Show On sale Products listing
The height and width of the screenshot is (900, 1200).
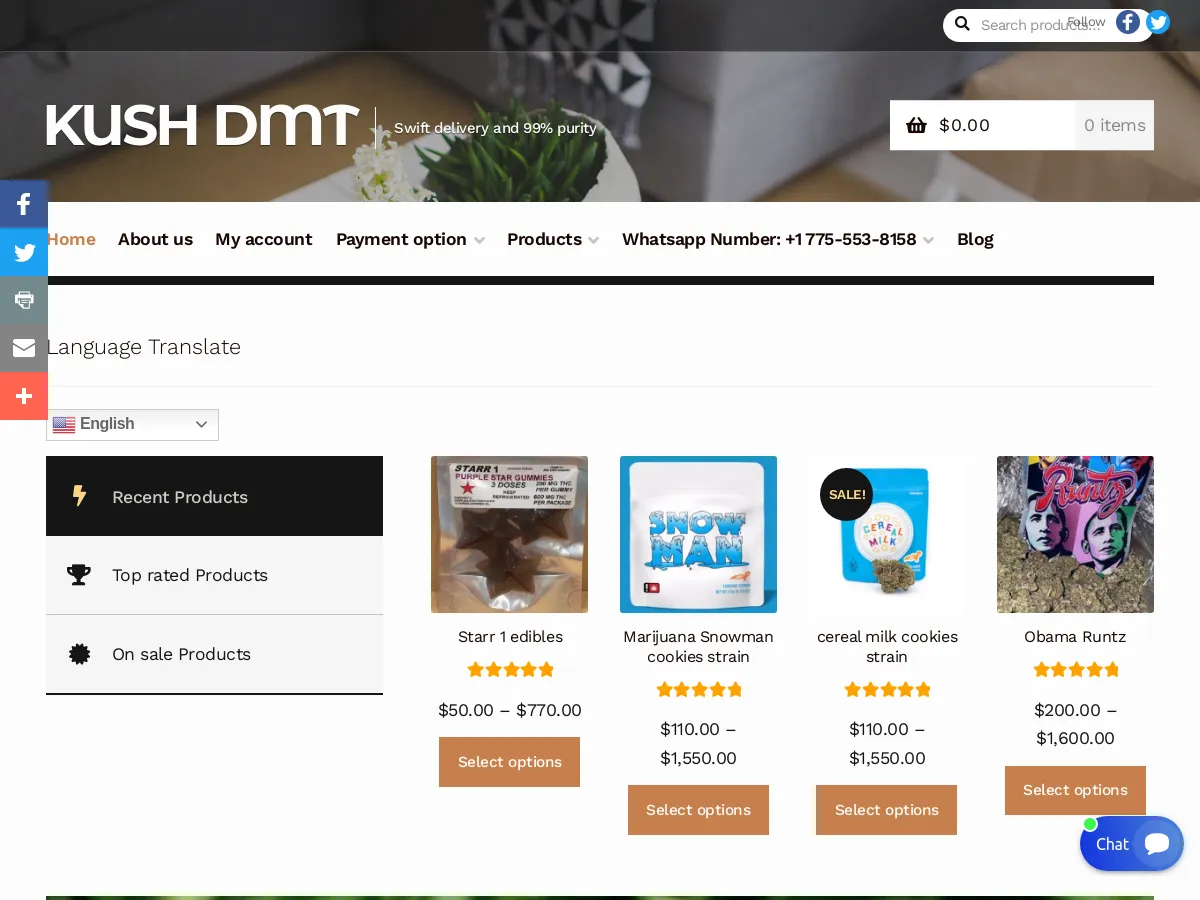coord(181,654)
